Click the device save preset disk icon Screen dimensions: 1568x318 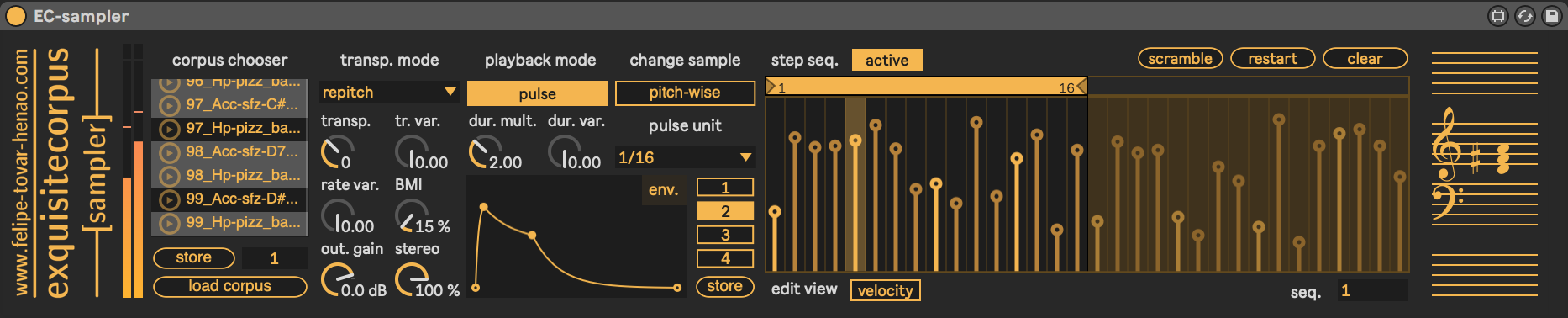(x=1551, y=15)
